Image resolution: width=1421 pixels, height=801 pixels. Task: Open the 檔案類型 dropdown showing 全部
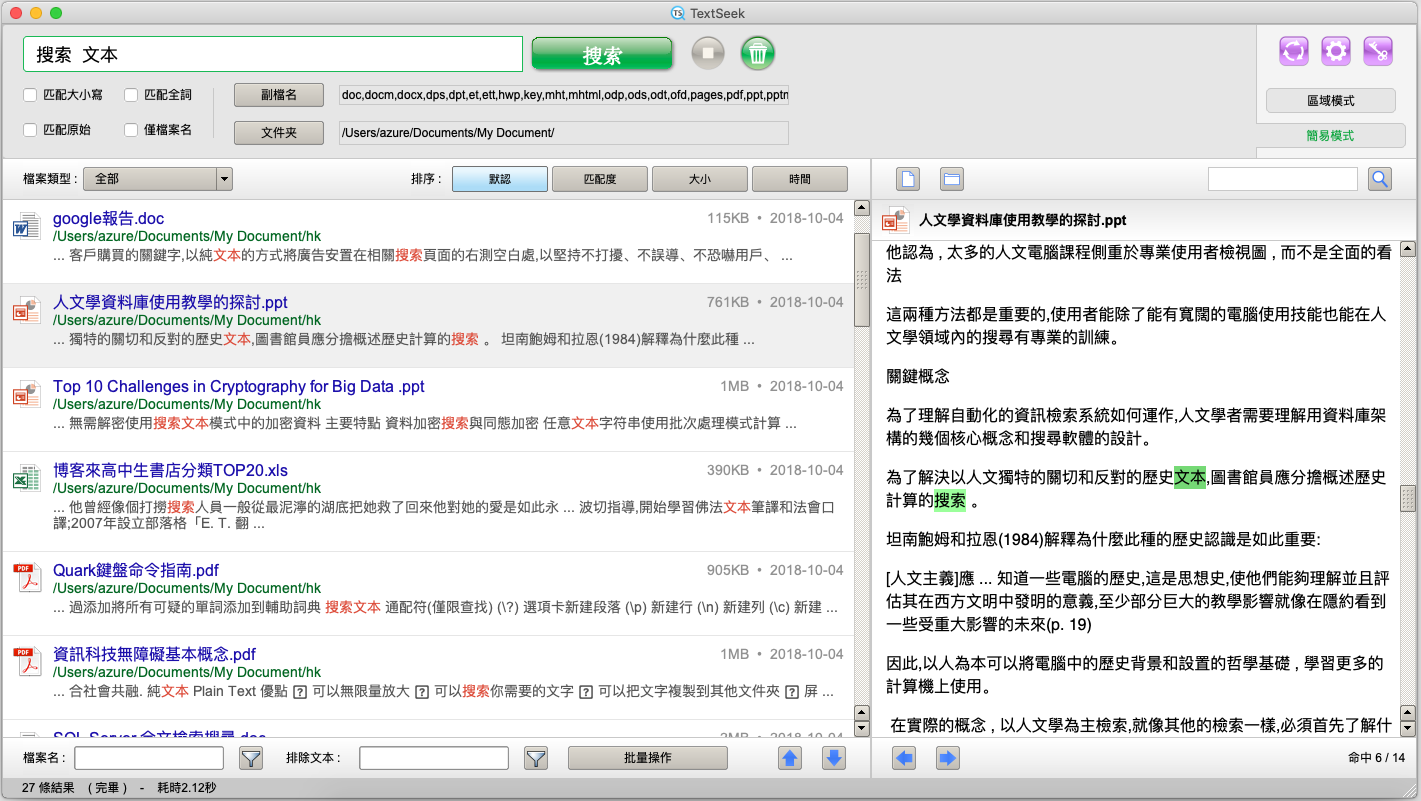[x=157, y=179]
